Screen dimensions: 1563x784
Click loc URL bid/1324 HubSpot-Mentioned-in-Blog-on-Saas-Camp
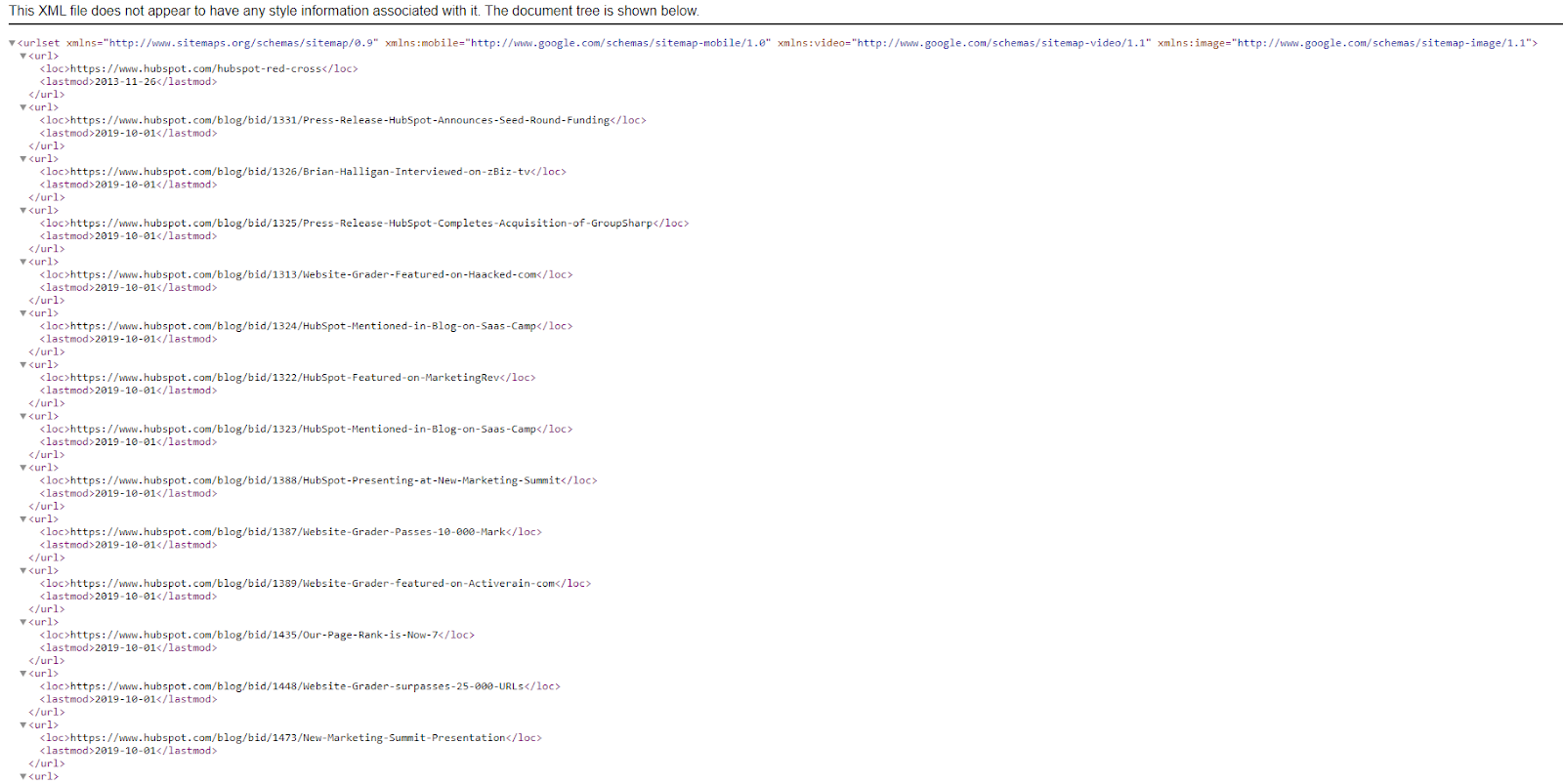tap(304, 326)
